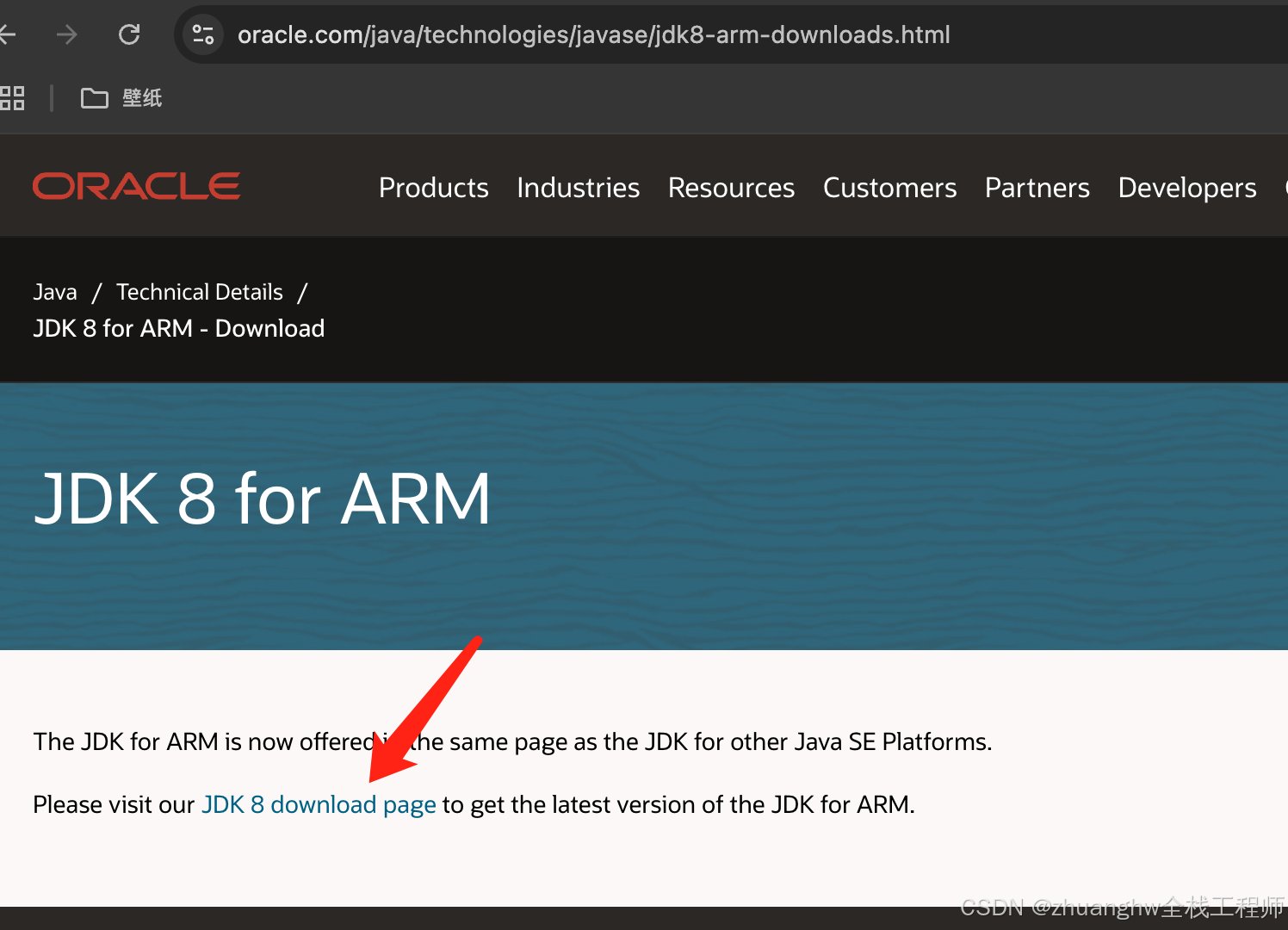Open the 壁纸 bookmarks folder
The width and height of the screenshot is (1288, 930).
[x=121, y=98]
